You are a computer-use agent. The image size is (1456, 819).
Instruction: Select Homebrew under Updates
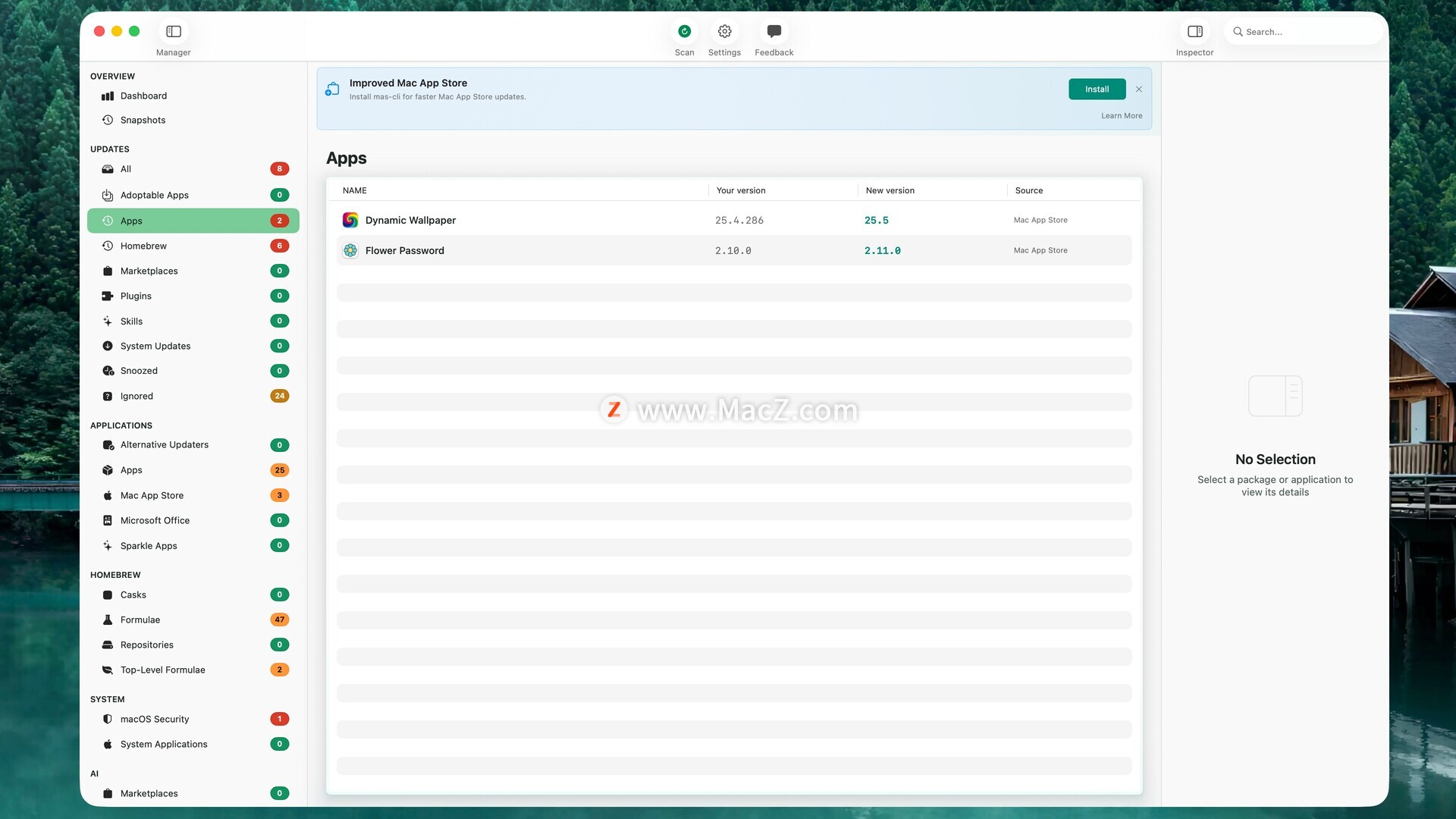click(x=193, y=246)
